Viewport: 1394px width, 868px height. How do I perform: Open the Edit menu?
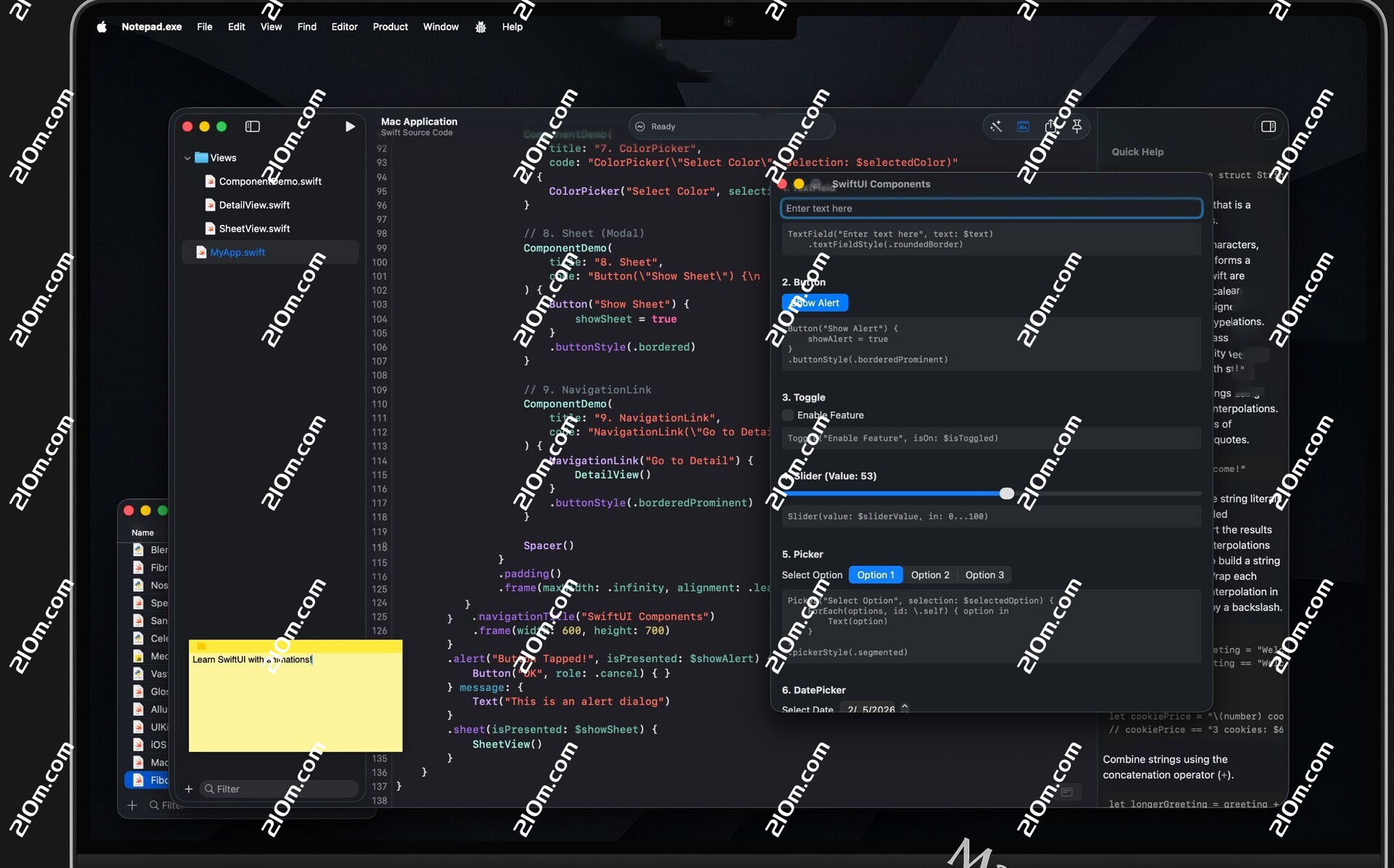tap(237, 27)
